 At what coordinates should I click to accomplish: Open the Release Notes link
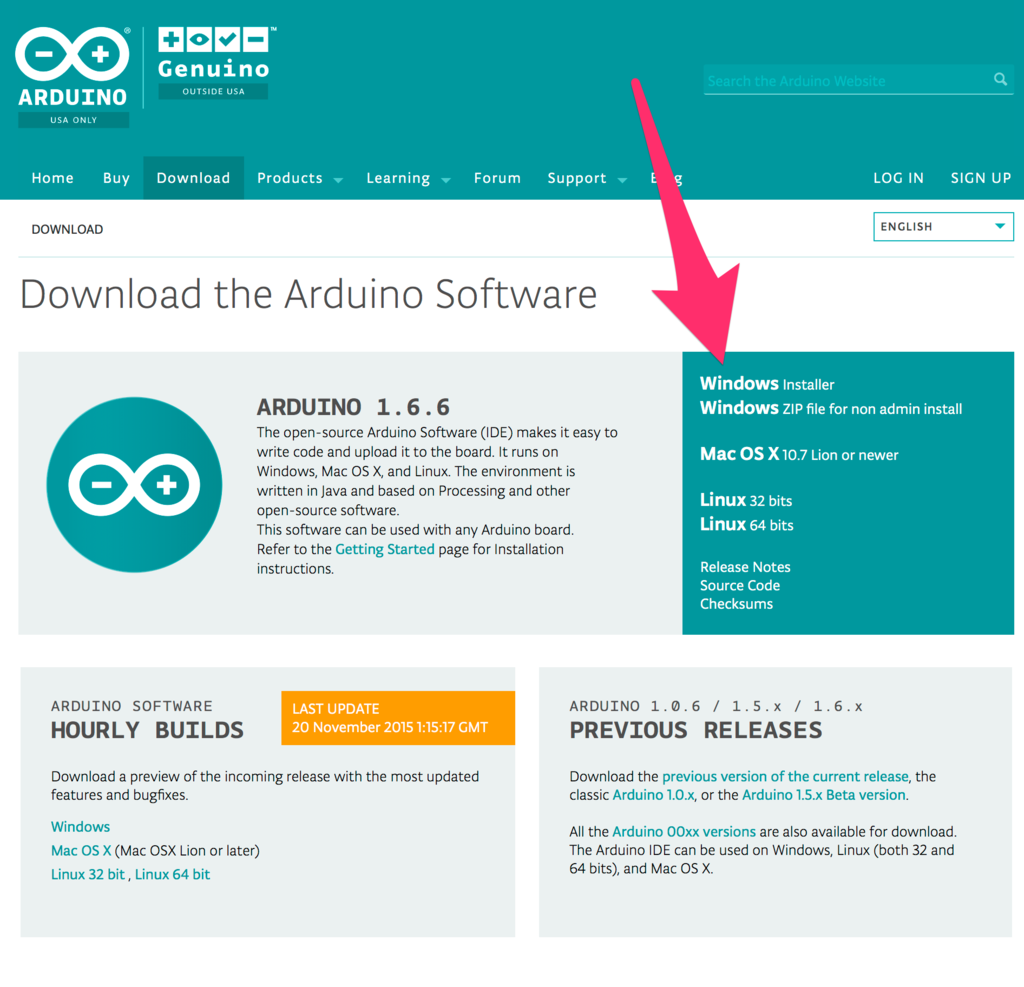click(745, 567)
